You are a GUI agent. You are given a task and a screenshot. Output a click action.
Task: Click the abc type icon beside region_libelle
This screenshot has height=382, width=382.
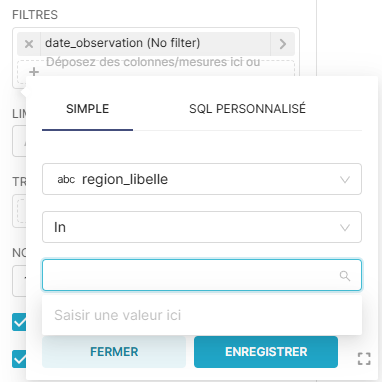pyautogui.click(x=66, y=179)
